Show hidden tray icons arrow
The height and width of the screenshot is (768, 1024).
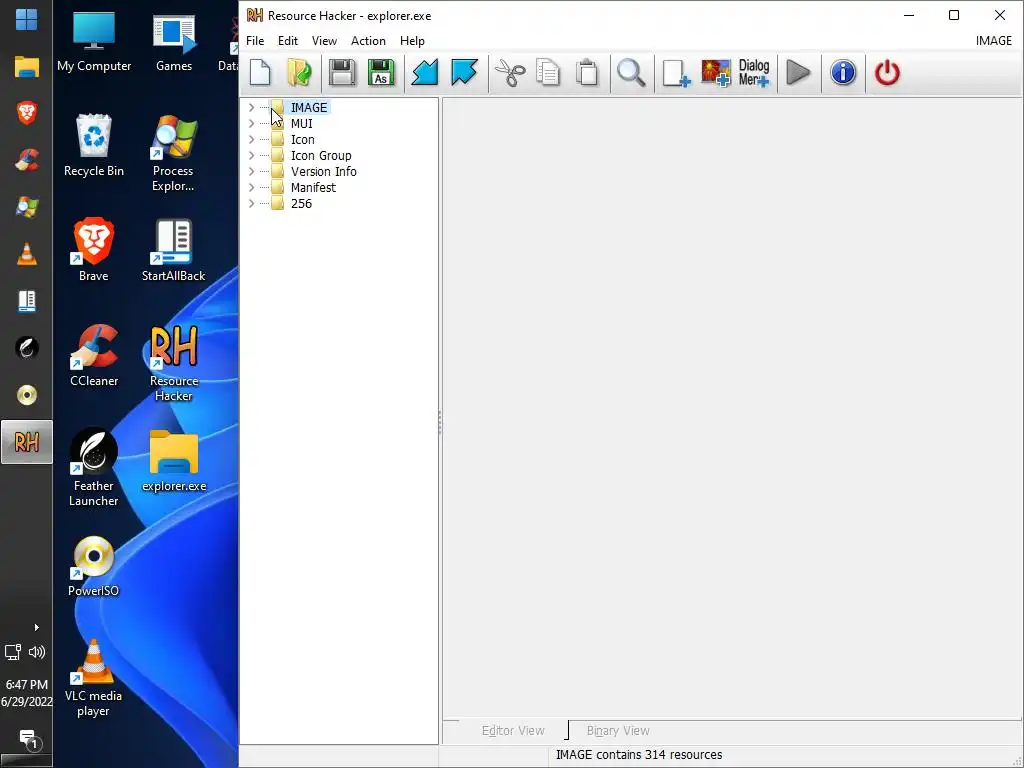pyautogui.click(x=37, y=628)
